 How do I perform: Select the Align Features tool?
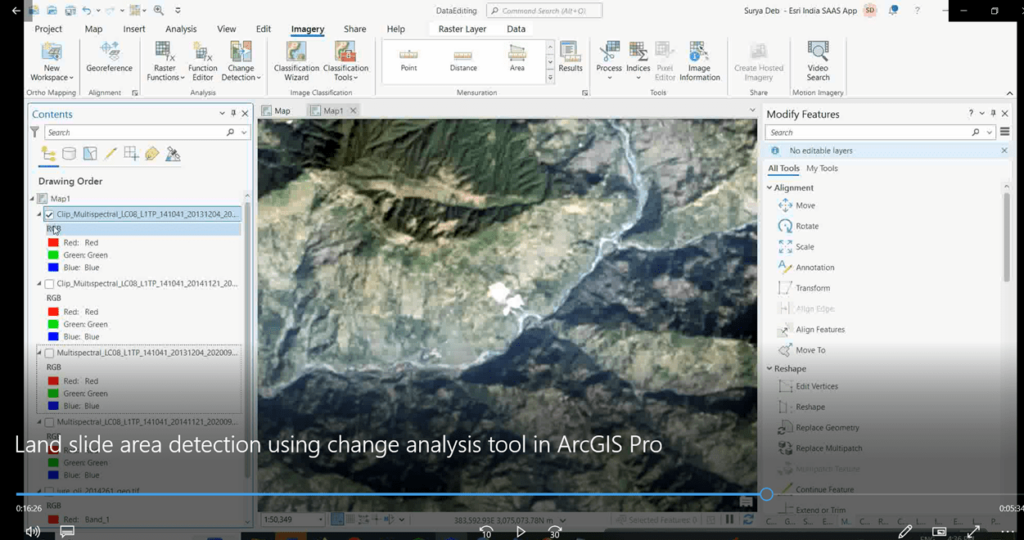pos(811,329)
